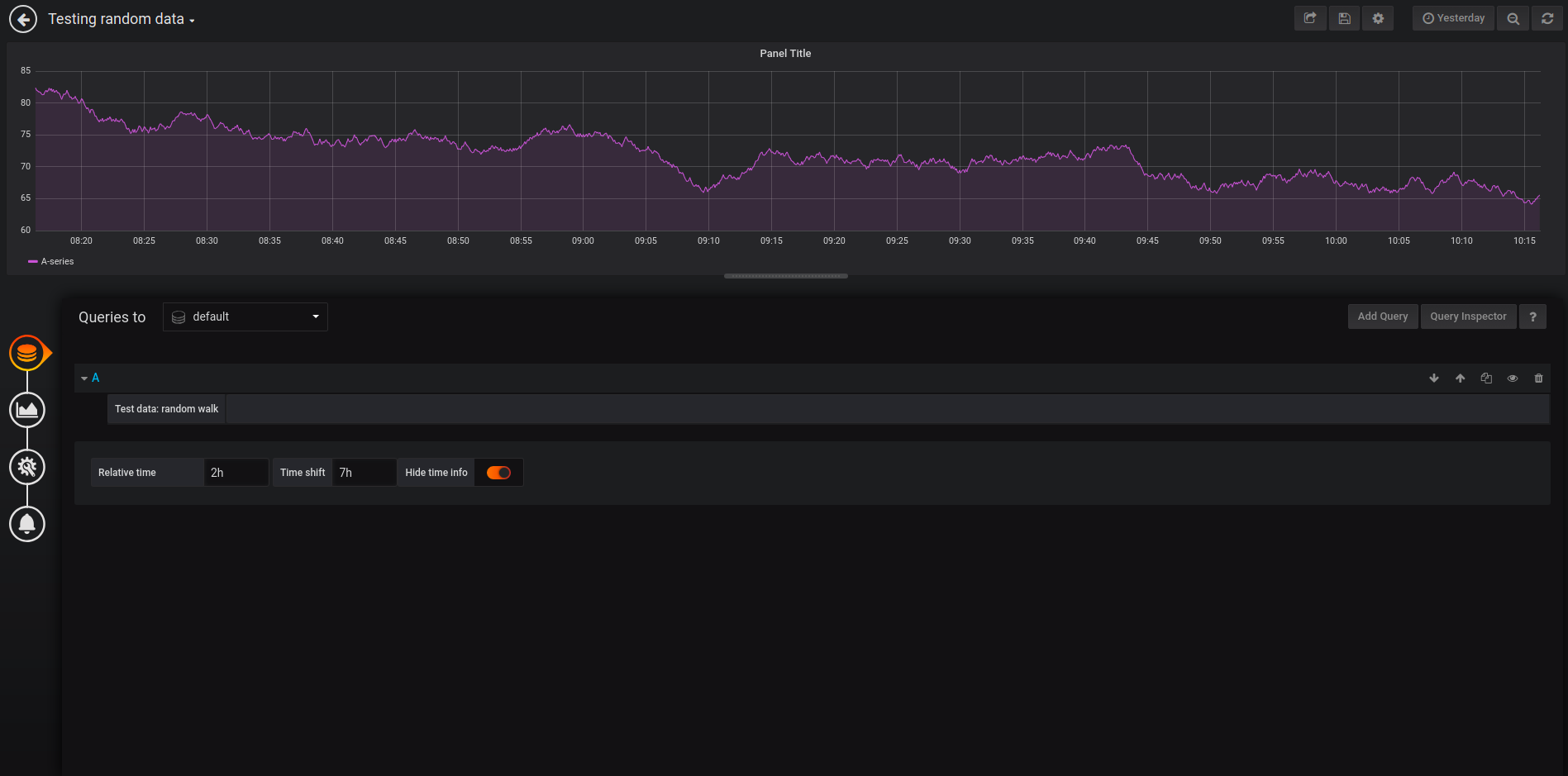Click the A-series legend color swatch
This screenshot has width=1568, height=776.
(34, 261)
